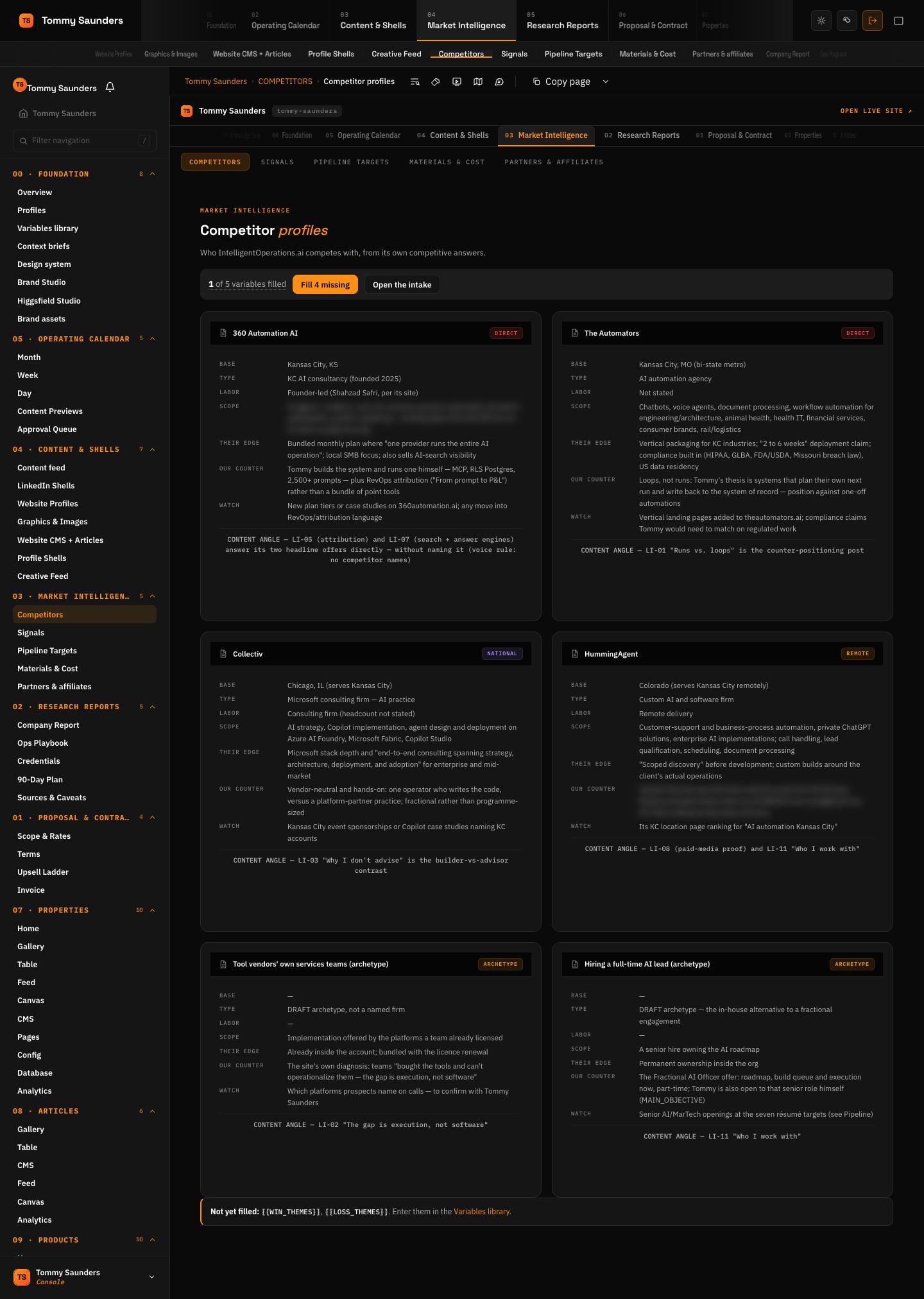Viewport: 924px width, 1299px height.
Task: Click the presentation play icon in toolbar
Action: coord(457,82)
